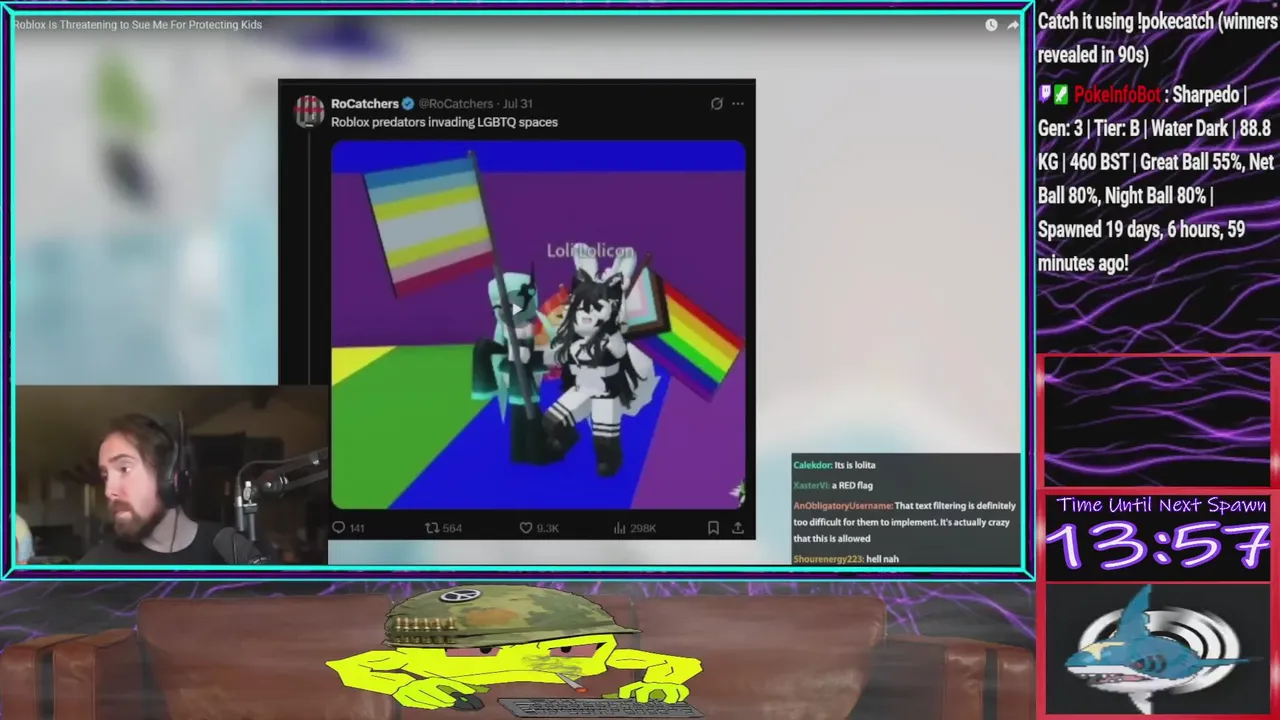This screenshot has height=720, width=1280.
Task: Click the reply icon showing 141
Action: pos(339,528)
